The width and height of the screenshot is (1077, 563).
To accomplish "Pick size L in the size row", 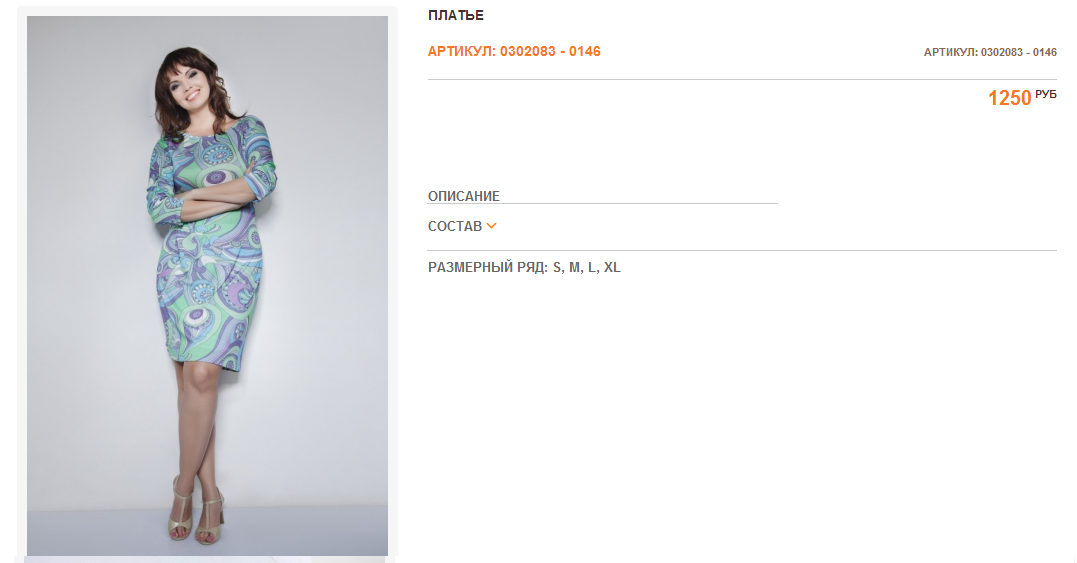I will pyautogui.click(x=593, y=268).
